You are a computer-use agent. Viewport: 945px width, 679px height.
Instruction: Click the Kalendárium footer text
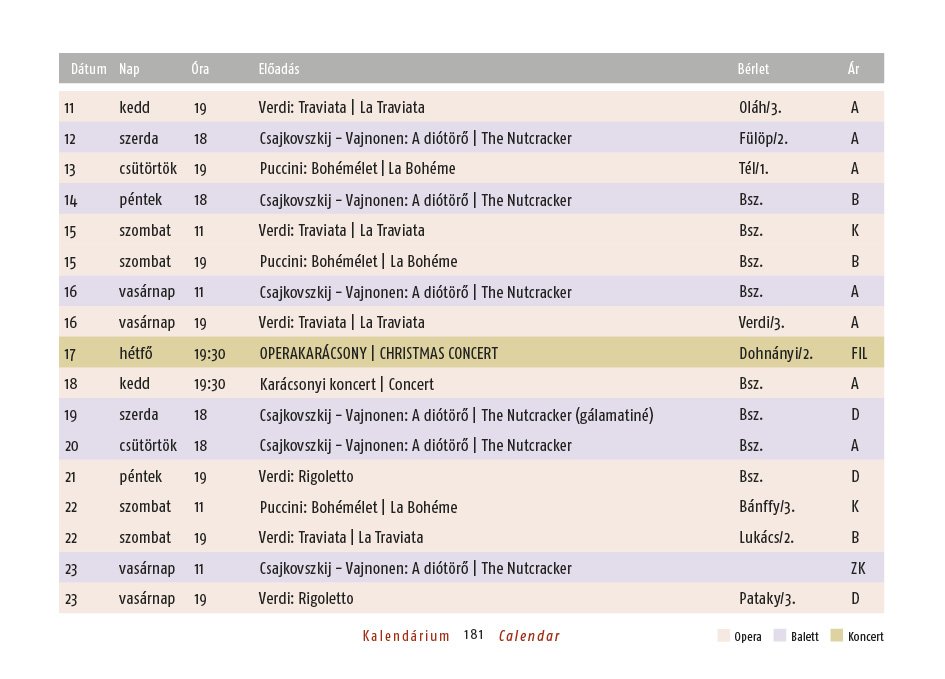(406, 636)
